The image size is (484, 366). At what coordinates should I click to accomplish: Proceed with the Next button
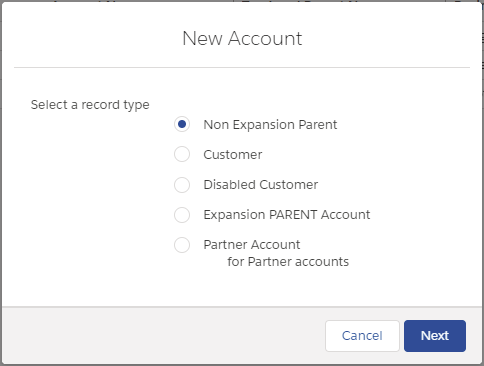(x=435, y=336)
